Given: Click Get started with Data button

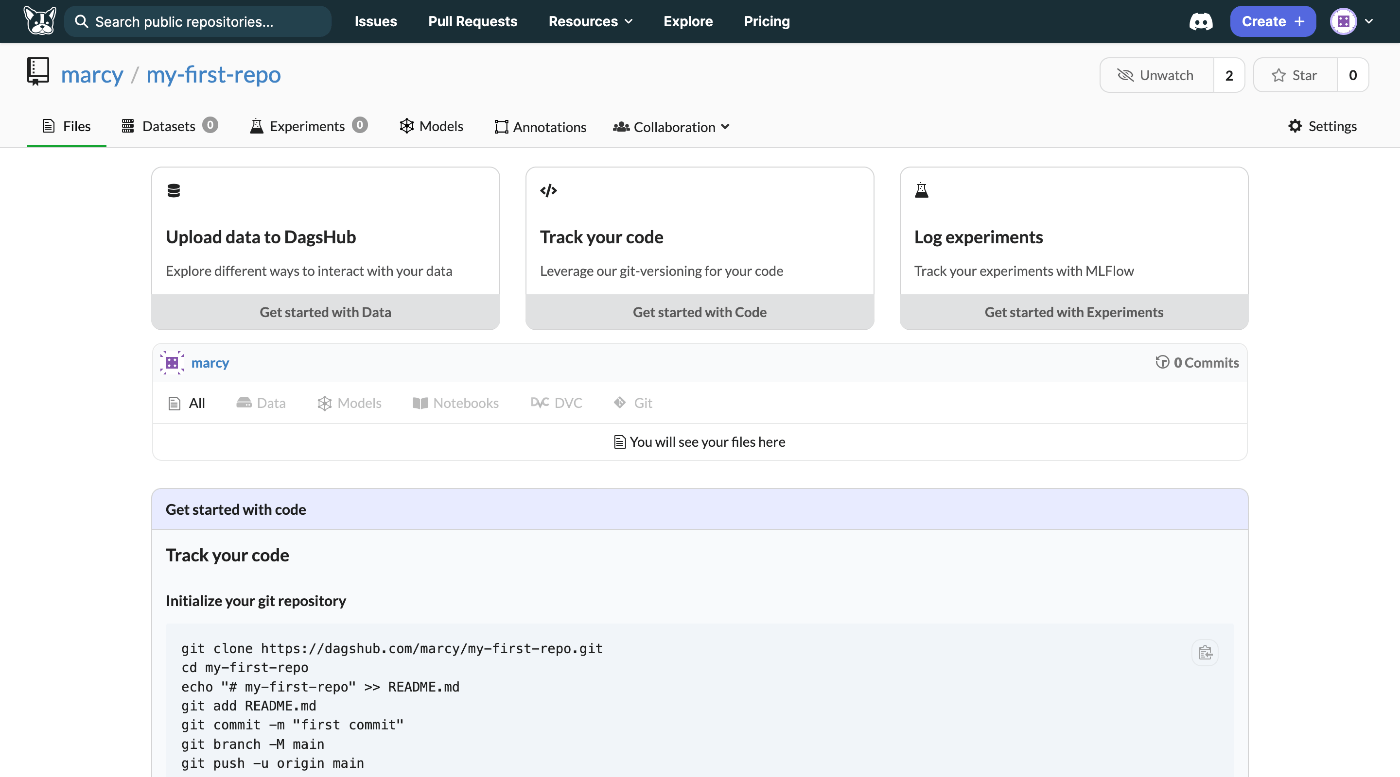Looking at the screenshot, I should point(325,312).
